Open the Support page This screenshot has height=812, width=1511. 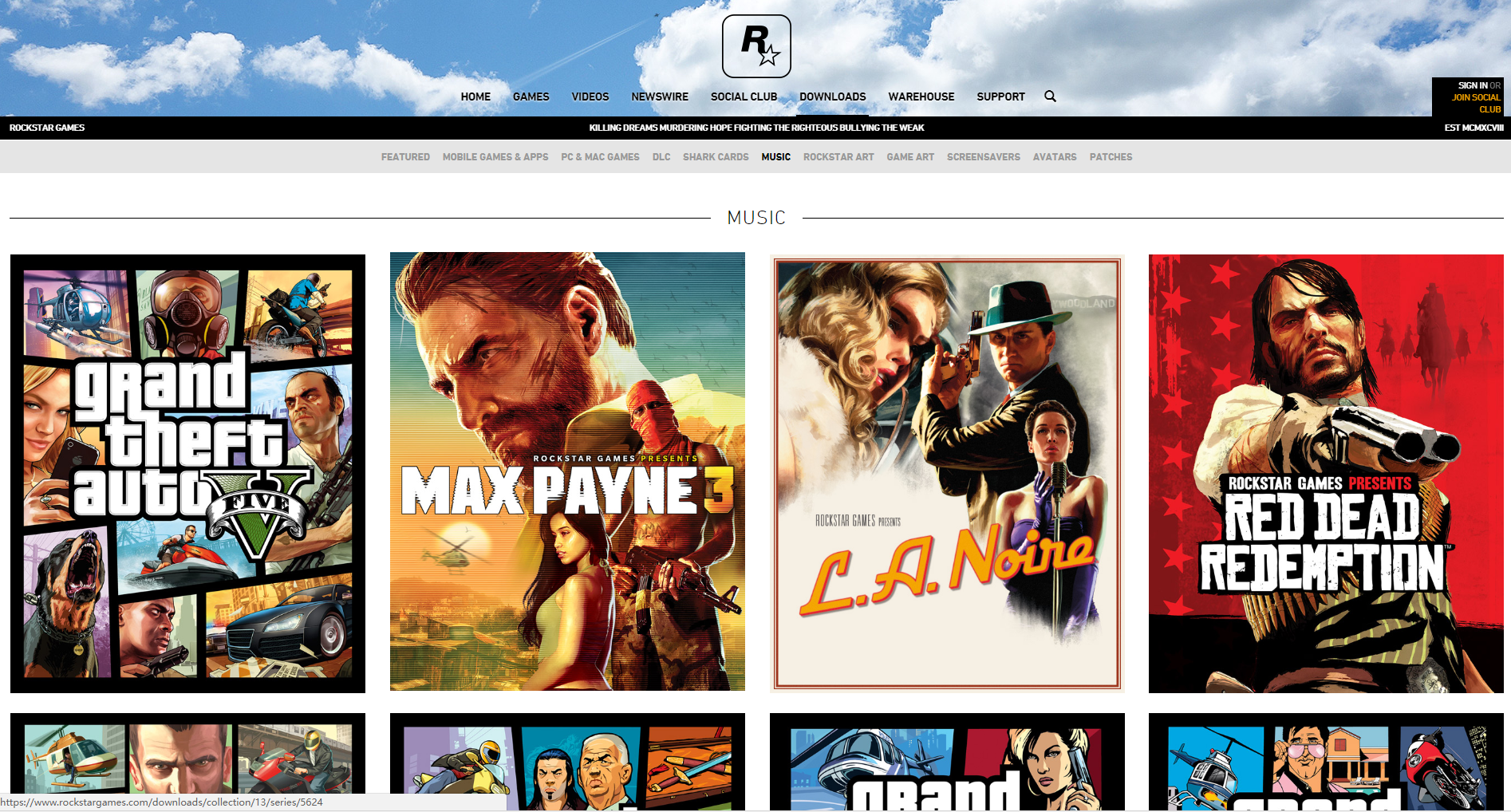[1000, 97]
